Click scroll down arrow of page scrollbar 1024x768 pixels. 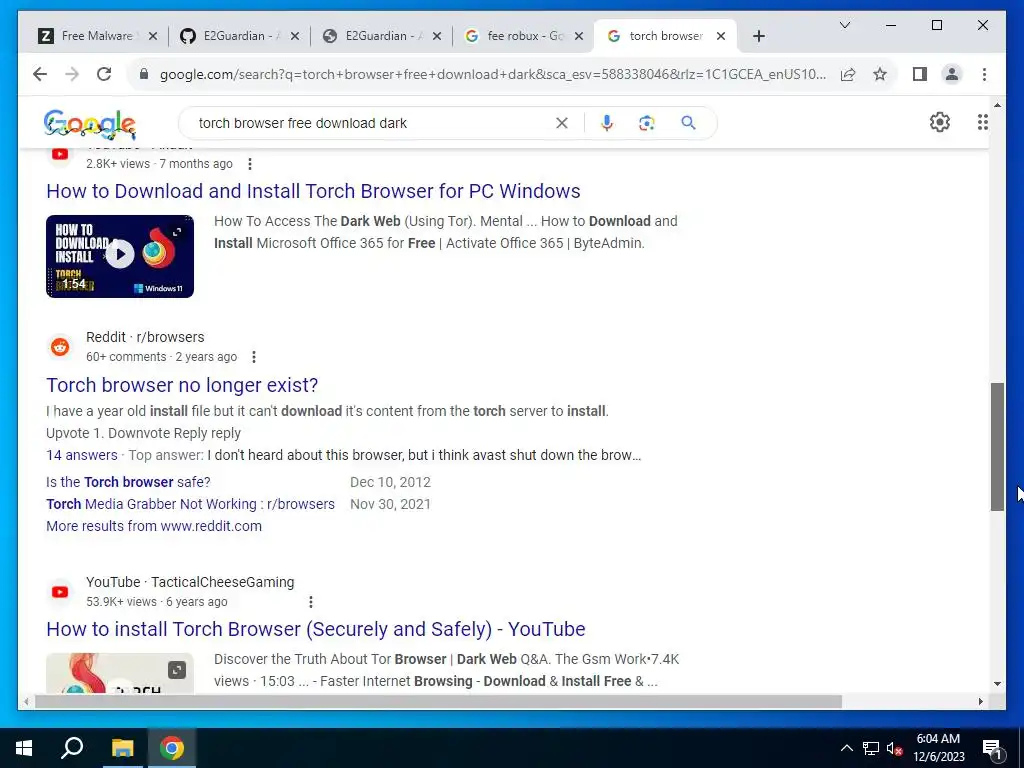coord(997,684)
